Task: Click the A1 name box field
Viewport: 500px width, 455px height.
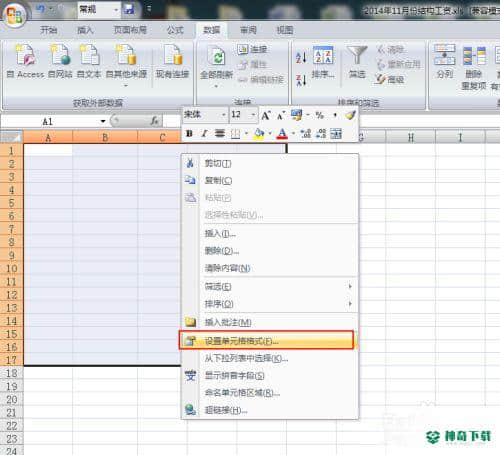Action: click(x=49, y=121)
